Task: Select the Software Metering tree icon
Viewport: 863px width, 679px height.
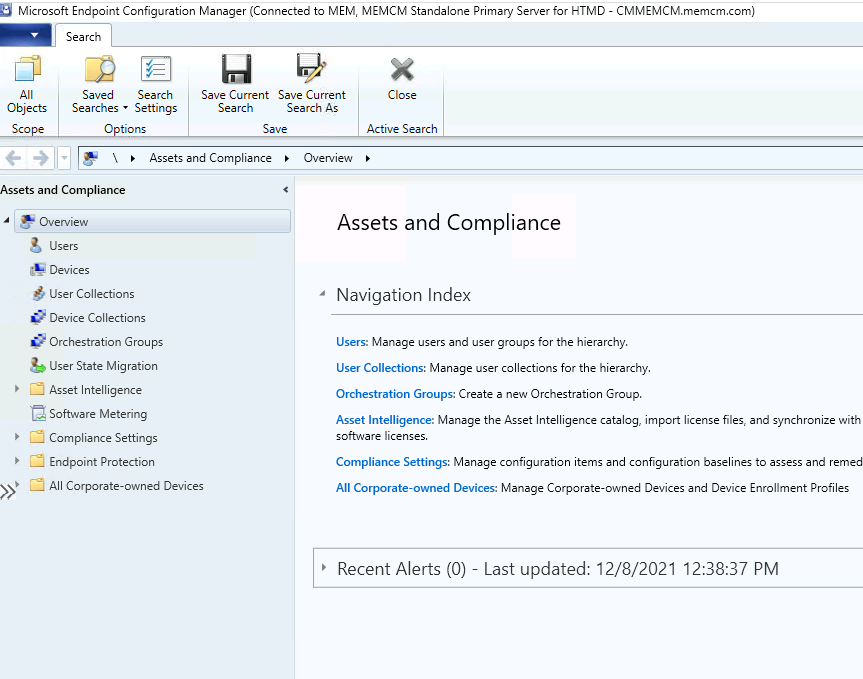Action: (38, 413)
